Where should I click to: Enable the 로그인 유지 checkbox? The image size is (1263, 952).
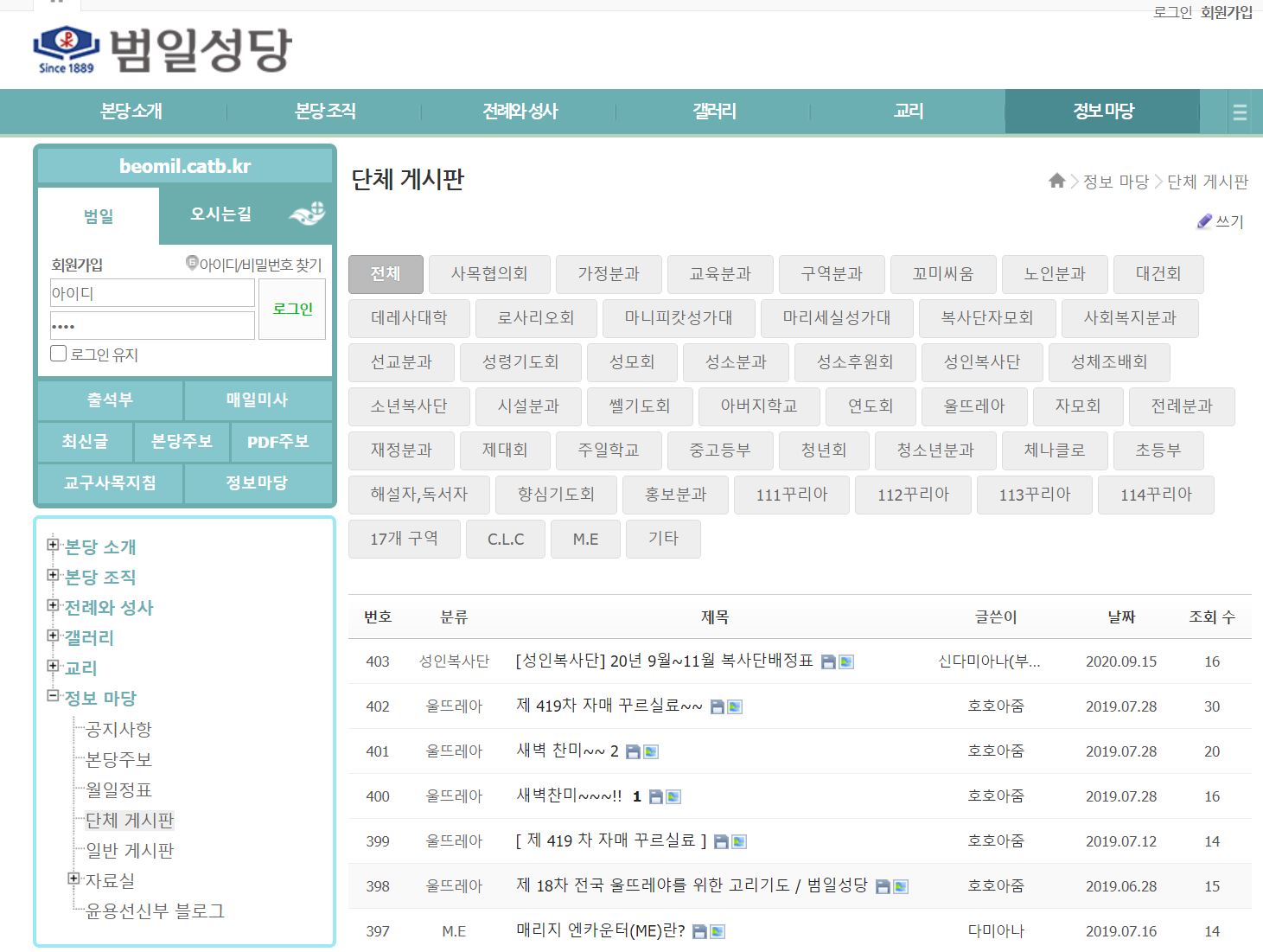[x=59, y=354]
